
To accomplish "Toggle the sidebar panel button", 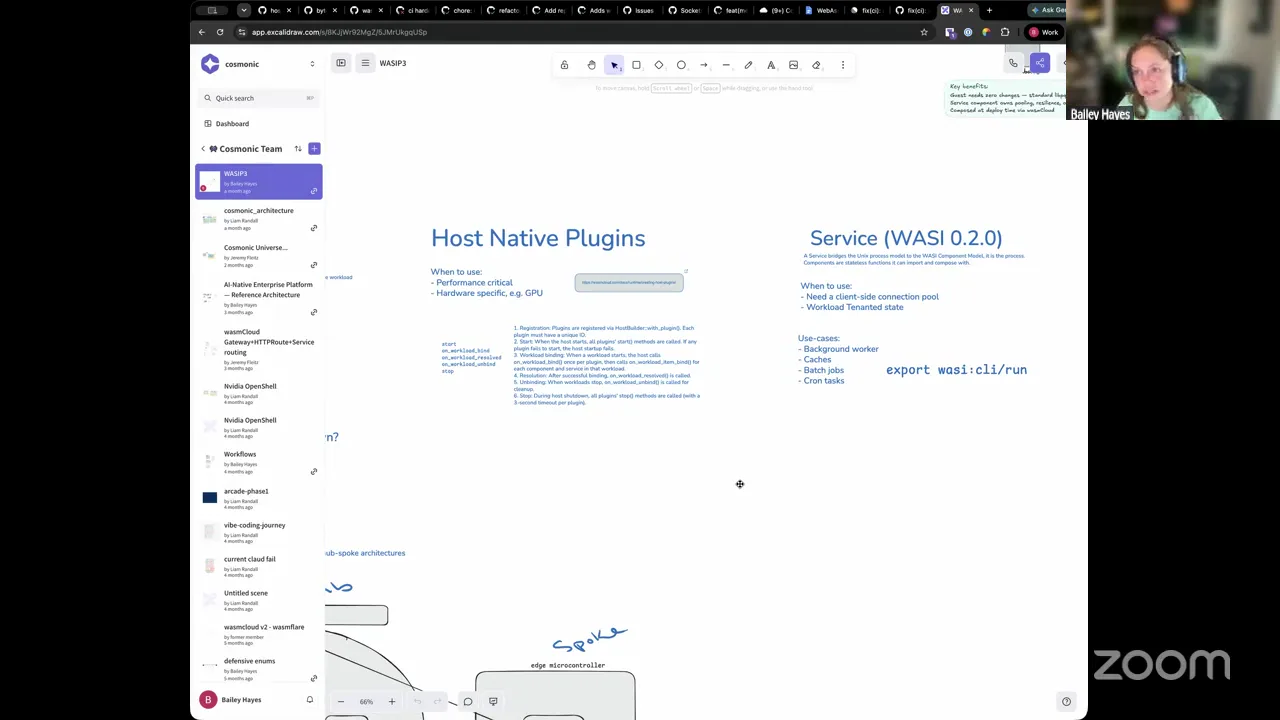I will (341, 63).
